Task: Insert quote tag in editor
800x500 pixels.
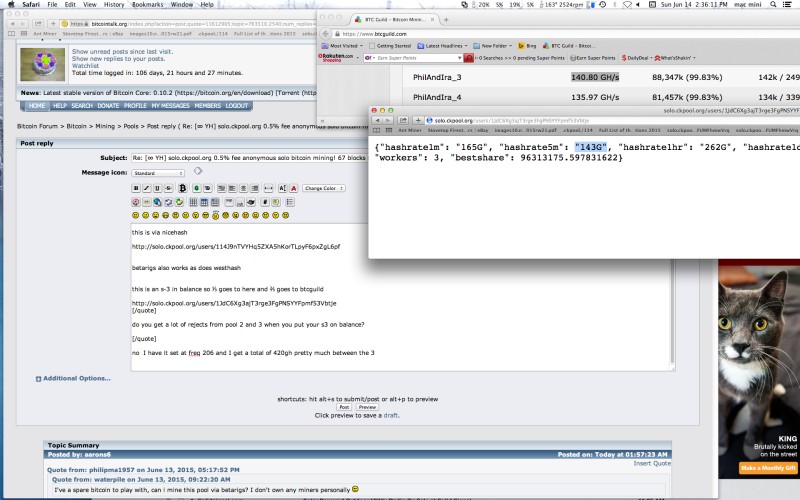Action: tap(276, 202)
